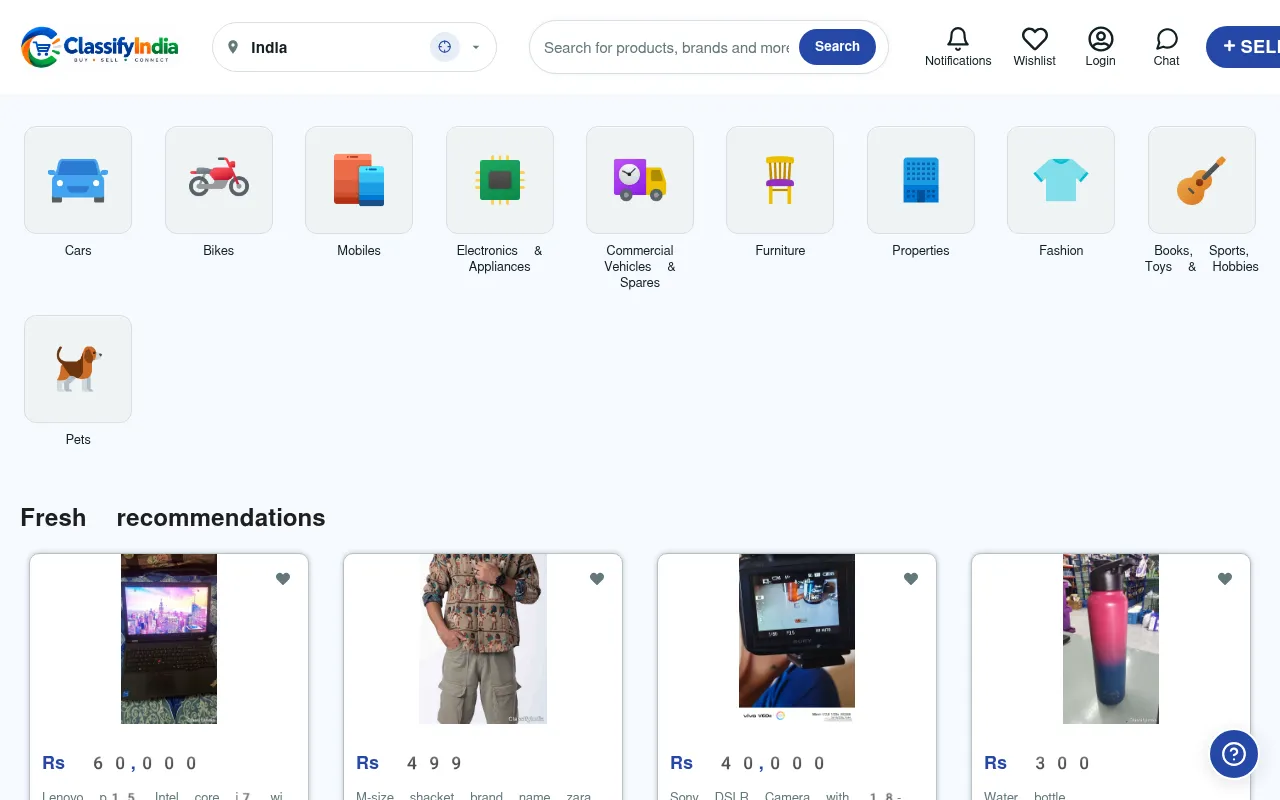This screenshot has height=800, width=1280.
Task: Open Electronics & Appliances category icon
Action: (500, 180)
